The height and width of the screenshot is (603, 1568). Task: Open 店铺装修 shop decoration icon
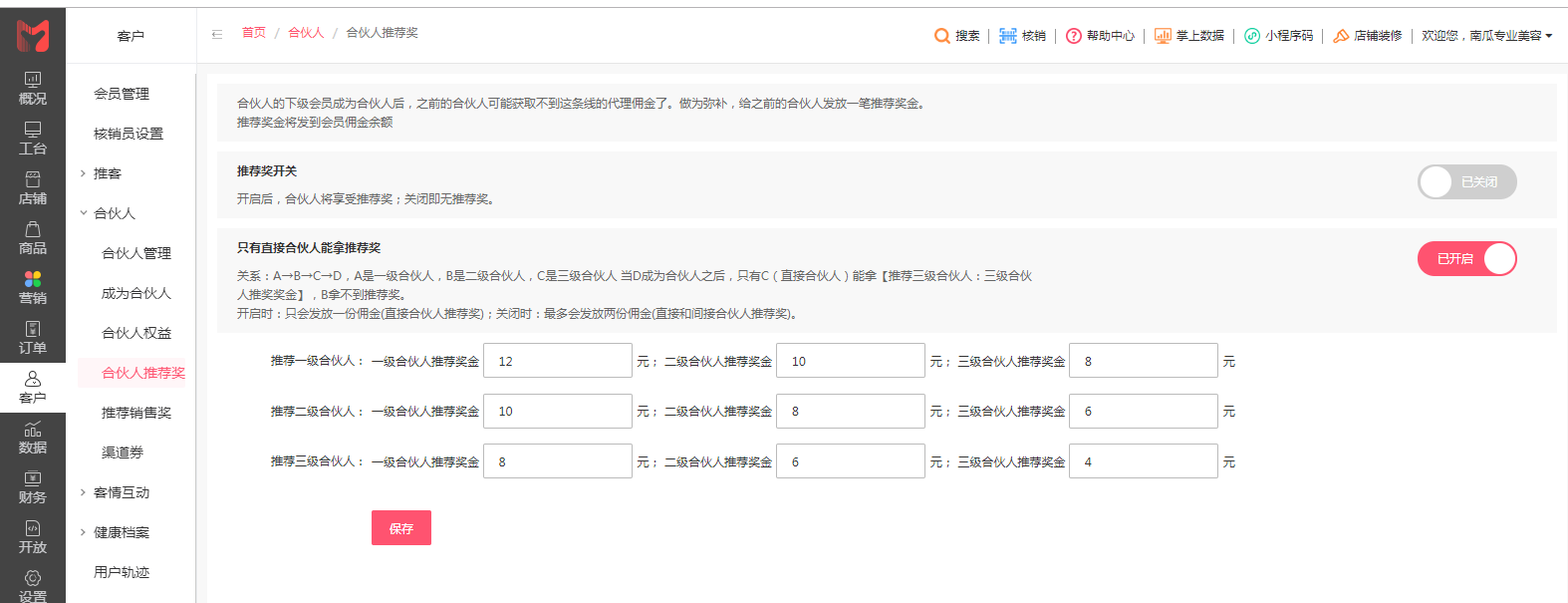[1341, 36]
